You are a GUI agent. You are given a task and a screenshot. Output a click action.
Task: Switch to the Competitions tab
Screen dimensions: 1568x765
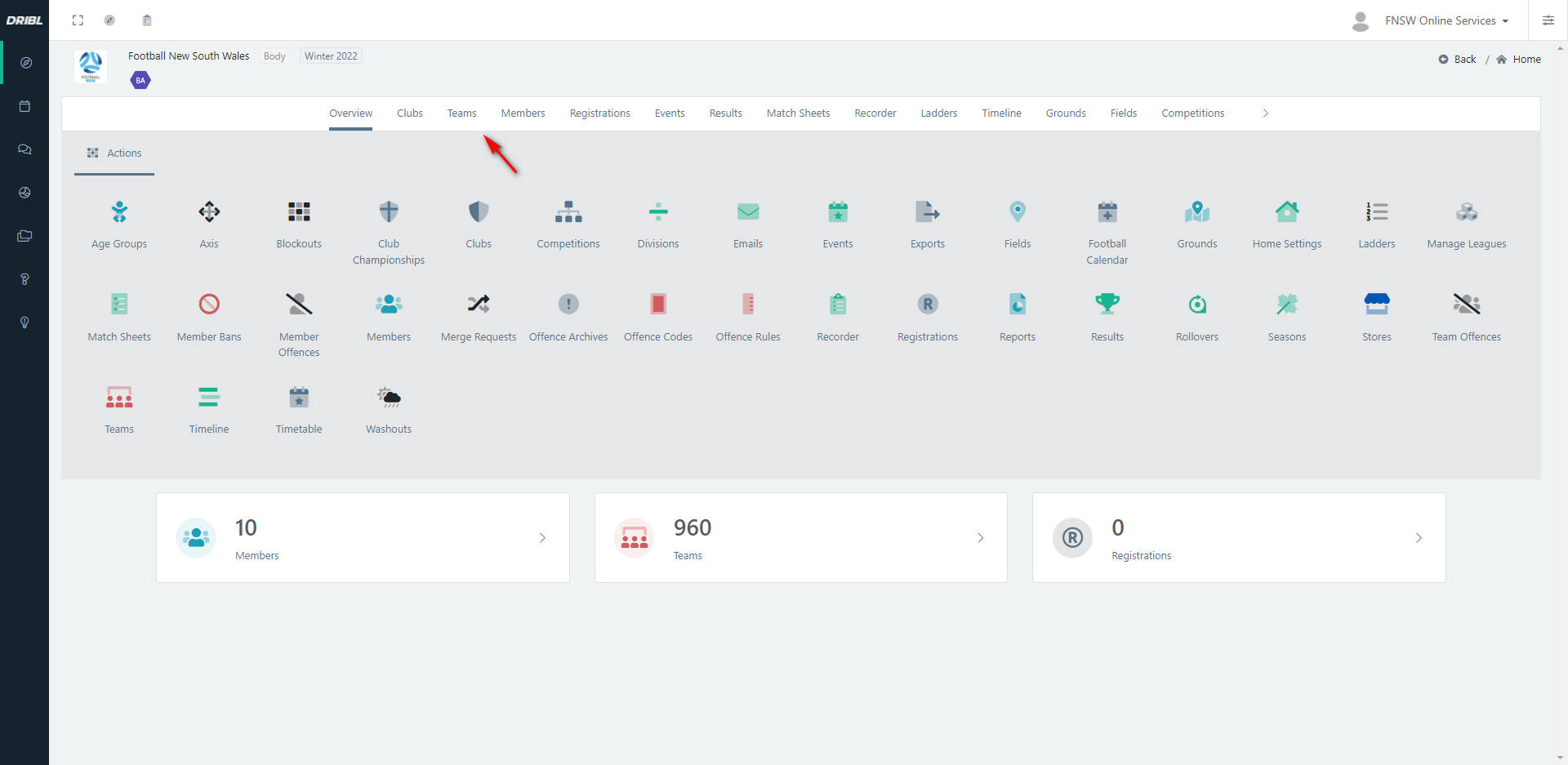click(x=1192, y=113)
